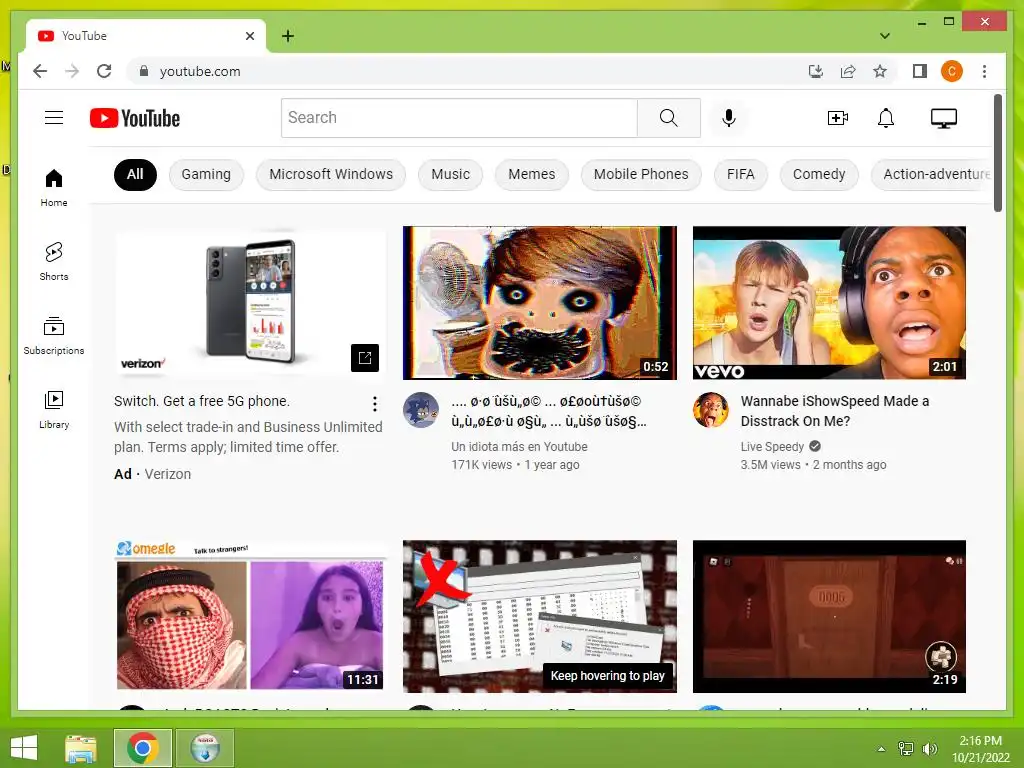This screenshot has height=768, width=1024.
Task: Click the YouTube logo
Action: [x=135, y=118]
